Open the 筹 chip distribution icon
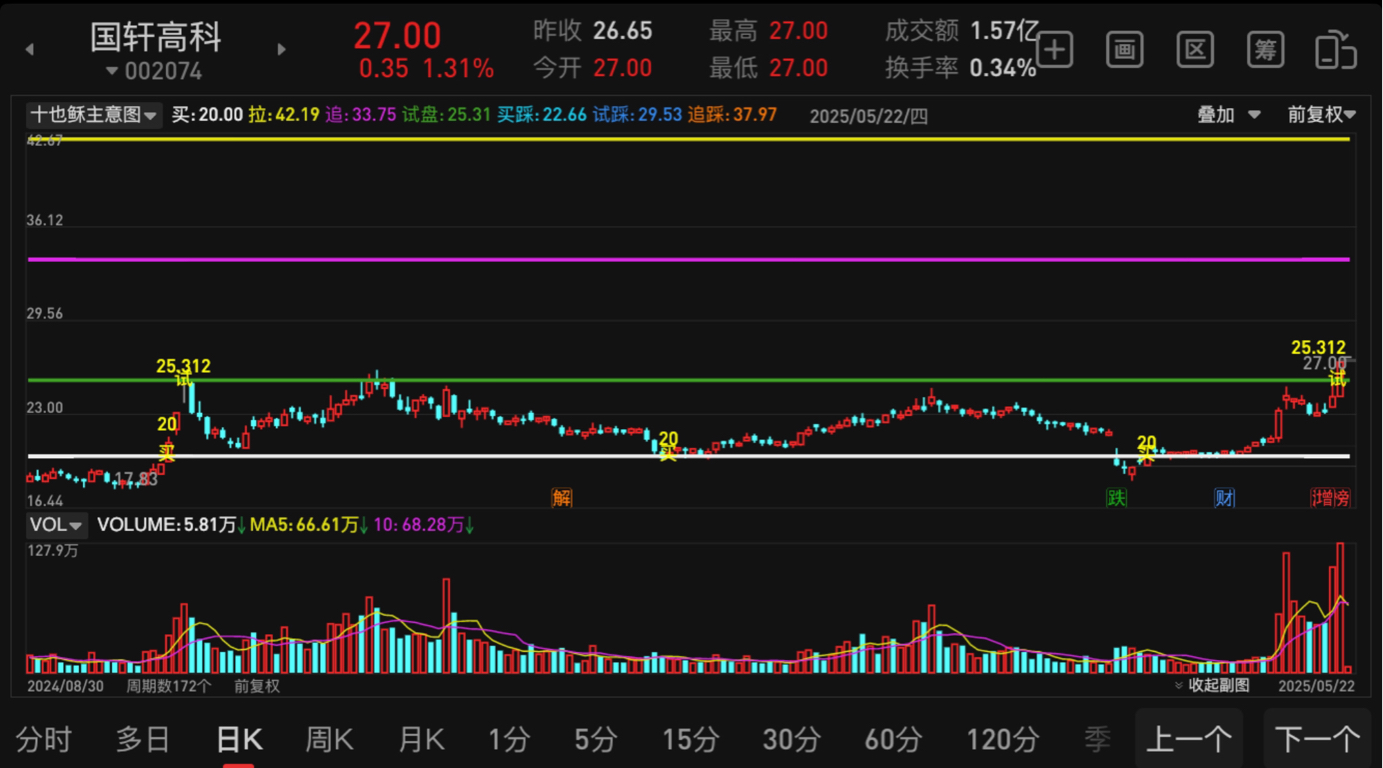 click(1265, 49)
